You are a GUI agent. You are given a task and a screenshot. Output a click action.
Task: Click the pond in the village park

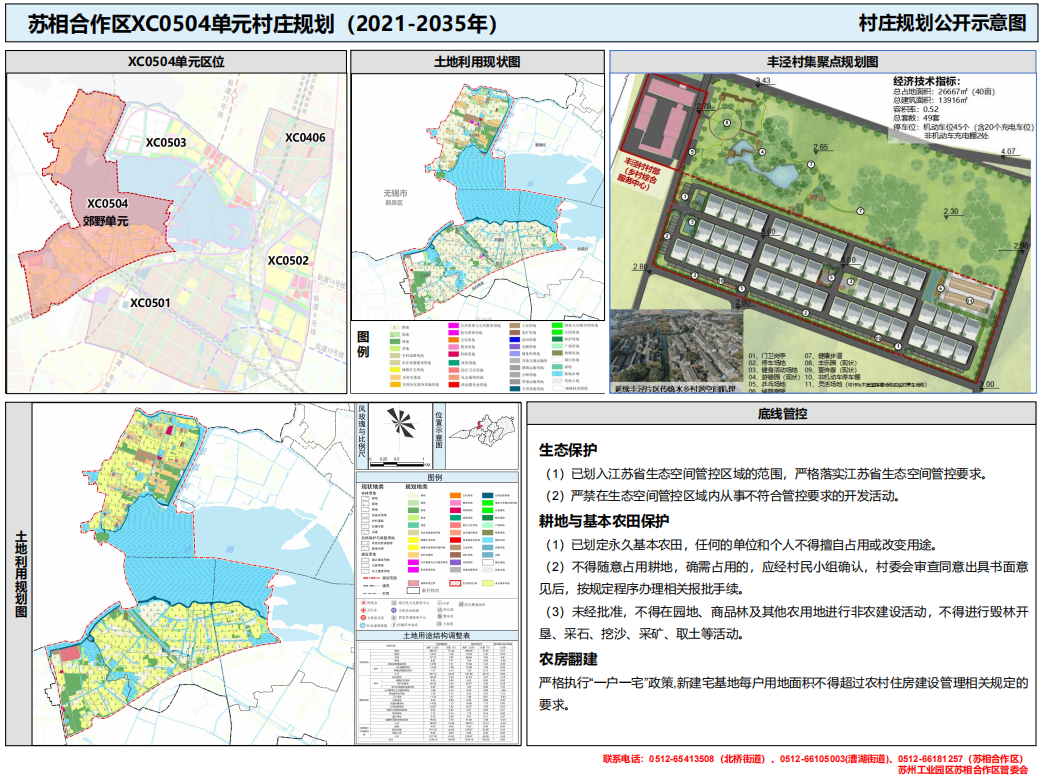click(x=752, y=159)
